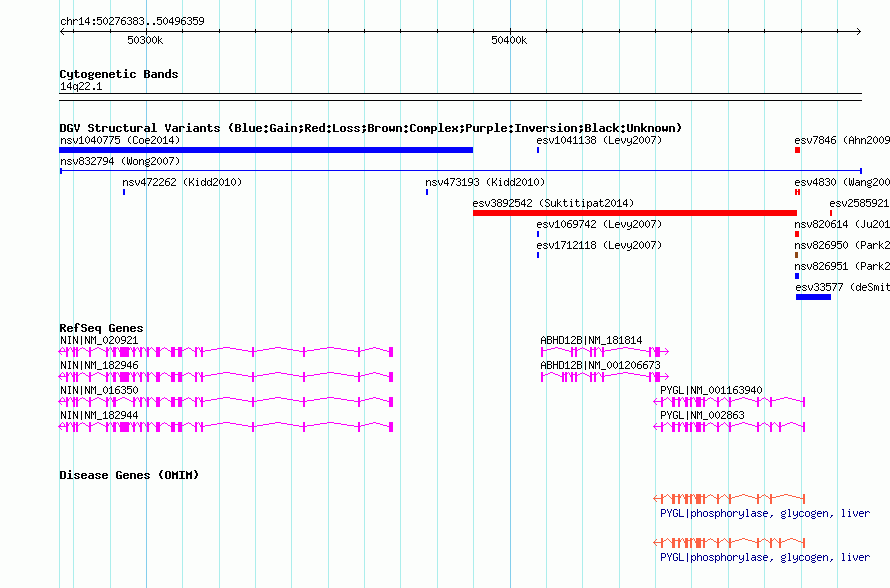Viewport: 890px width, 588px height.
Task: Click the nsv473193 small blue marker
Action: tap(427, 192)
